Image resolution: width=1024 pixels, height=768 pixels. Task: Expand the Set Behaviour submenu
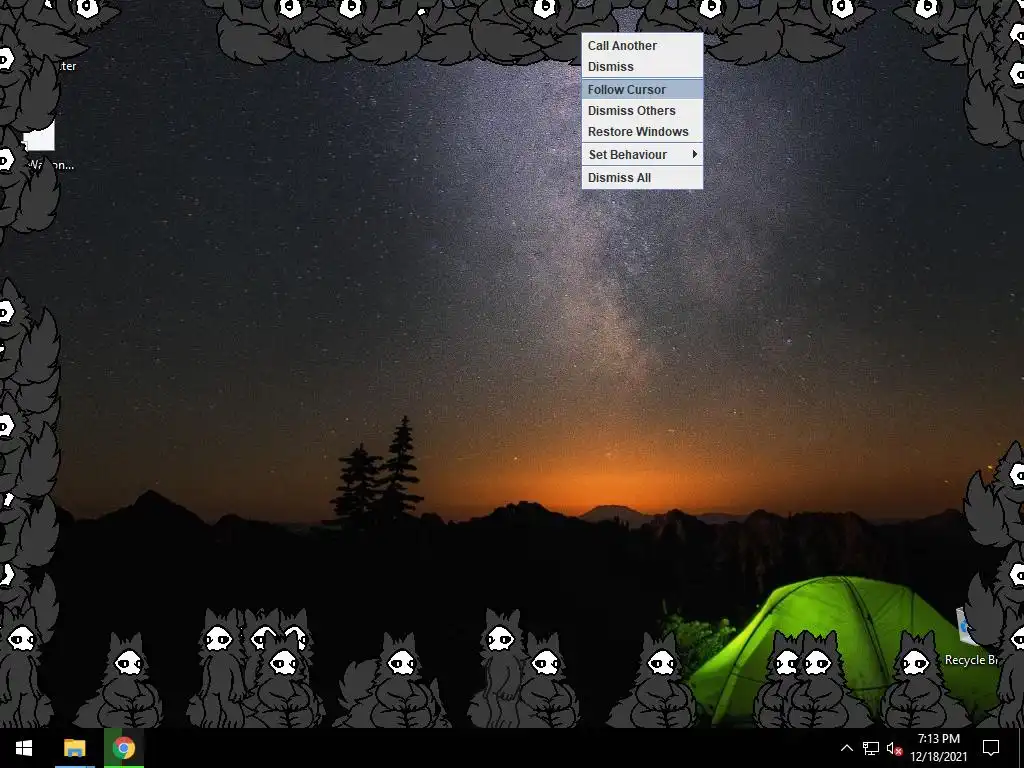click(x=642, y=155)
